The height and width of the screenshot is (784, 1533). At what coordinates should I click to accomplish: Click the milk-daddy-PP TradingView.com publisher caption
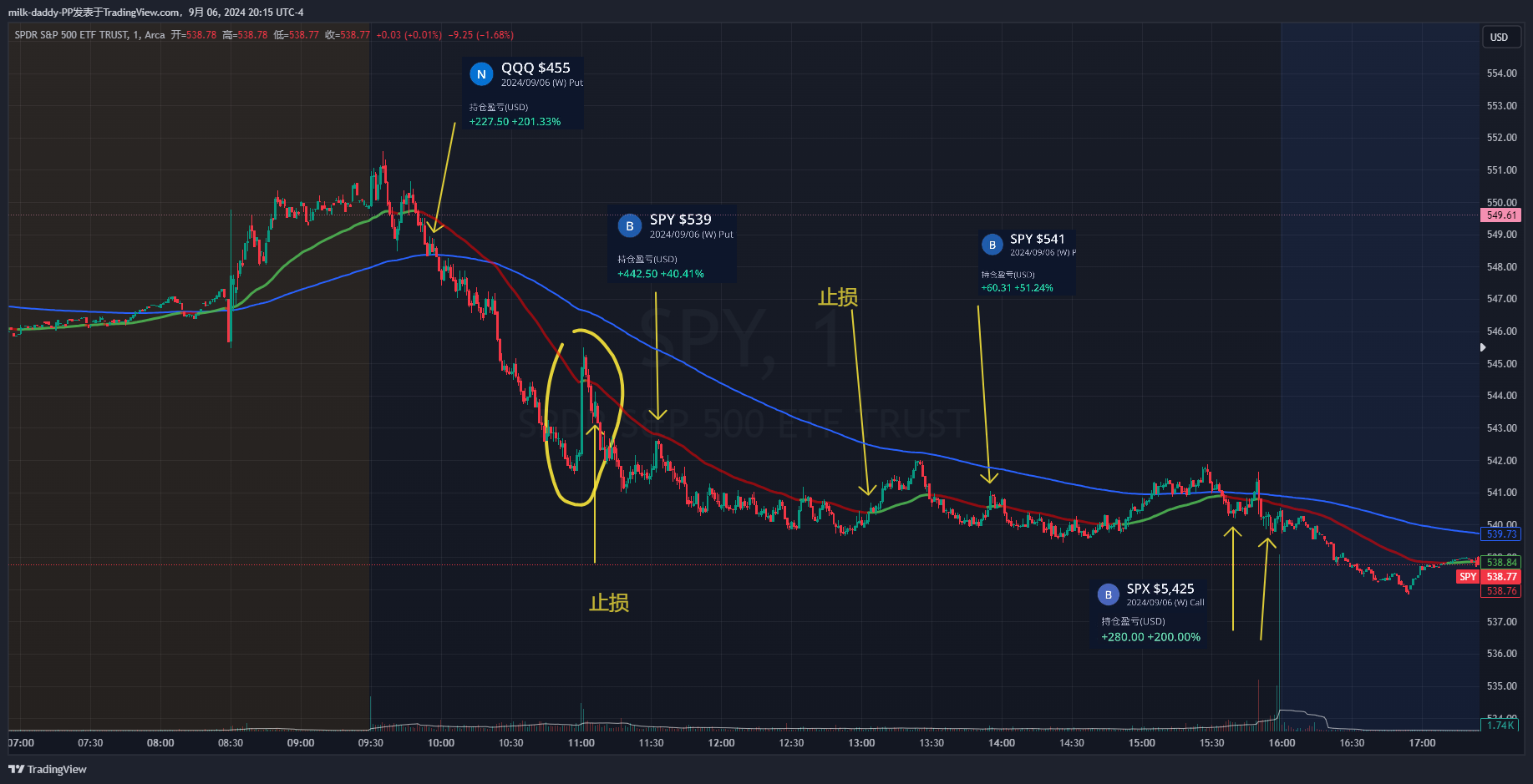[155, 13]
